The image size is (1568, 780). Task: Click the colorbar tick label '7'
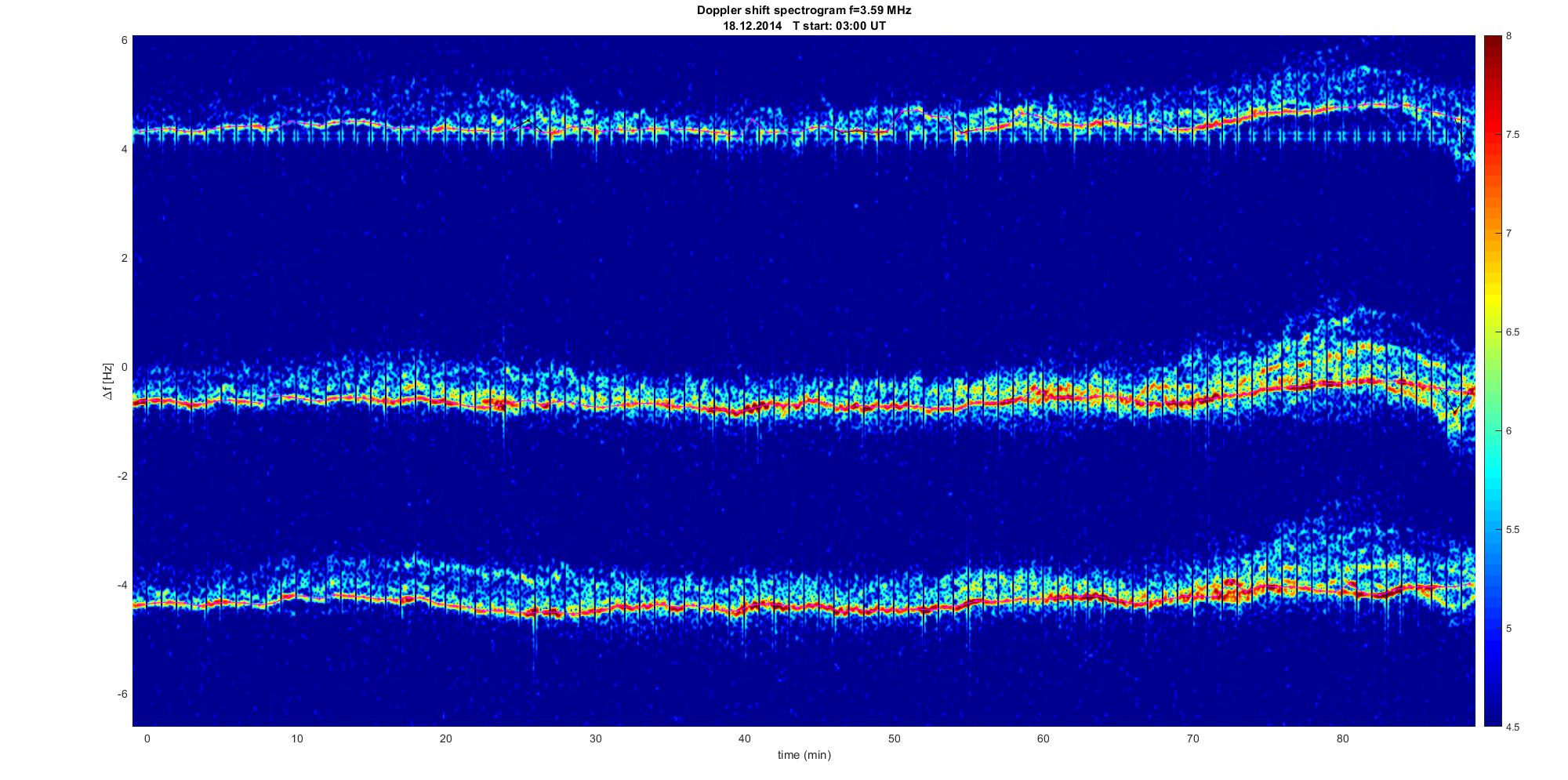[1509, 234]
